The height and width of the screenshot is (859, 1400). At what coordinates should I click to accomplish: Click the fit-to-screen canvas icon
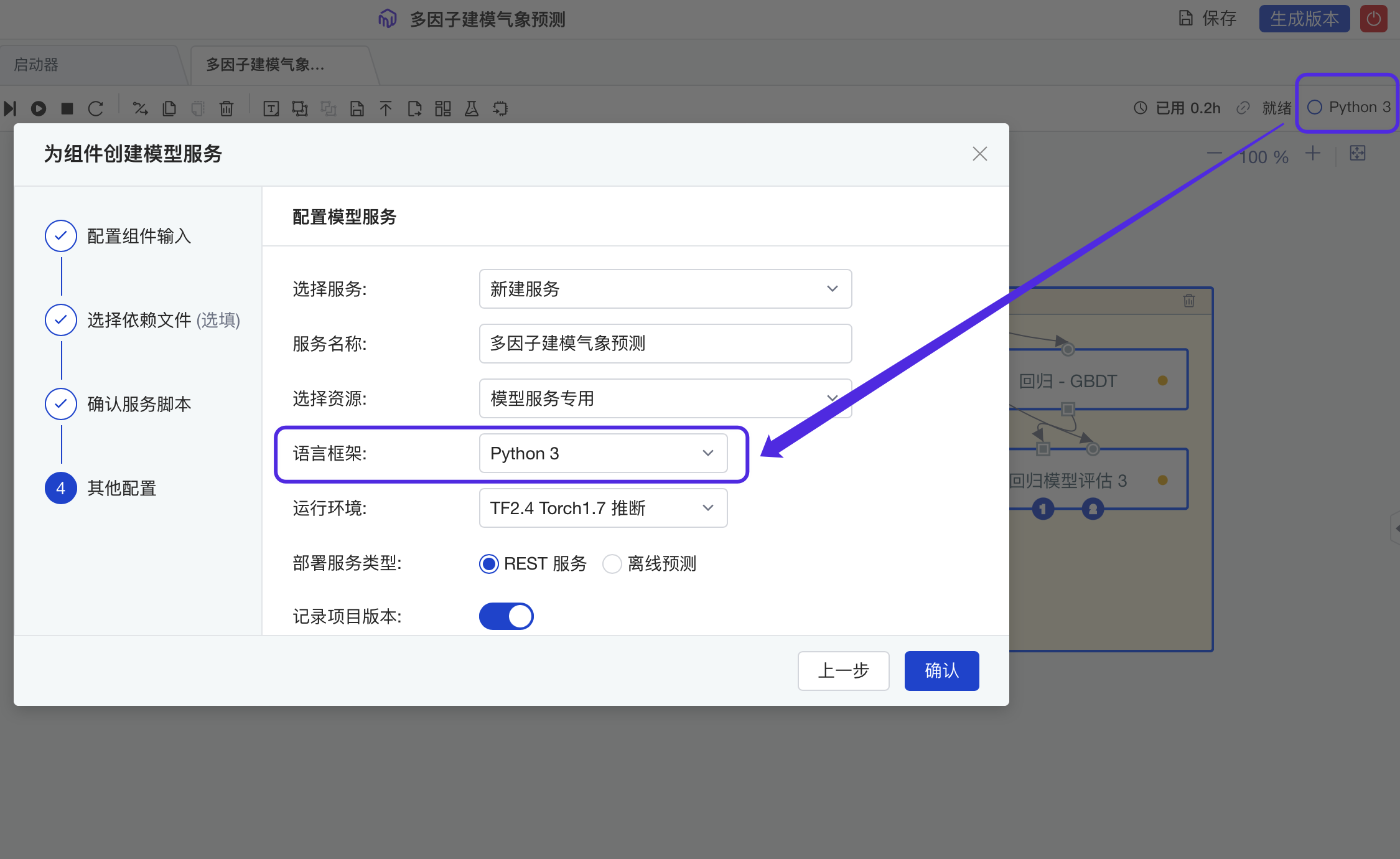coord(1358,154)
